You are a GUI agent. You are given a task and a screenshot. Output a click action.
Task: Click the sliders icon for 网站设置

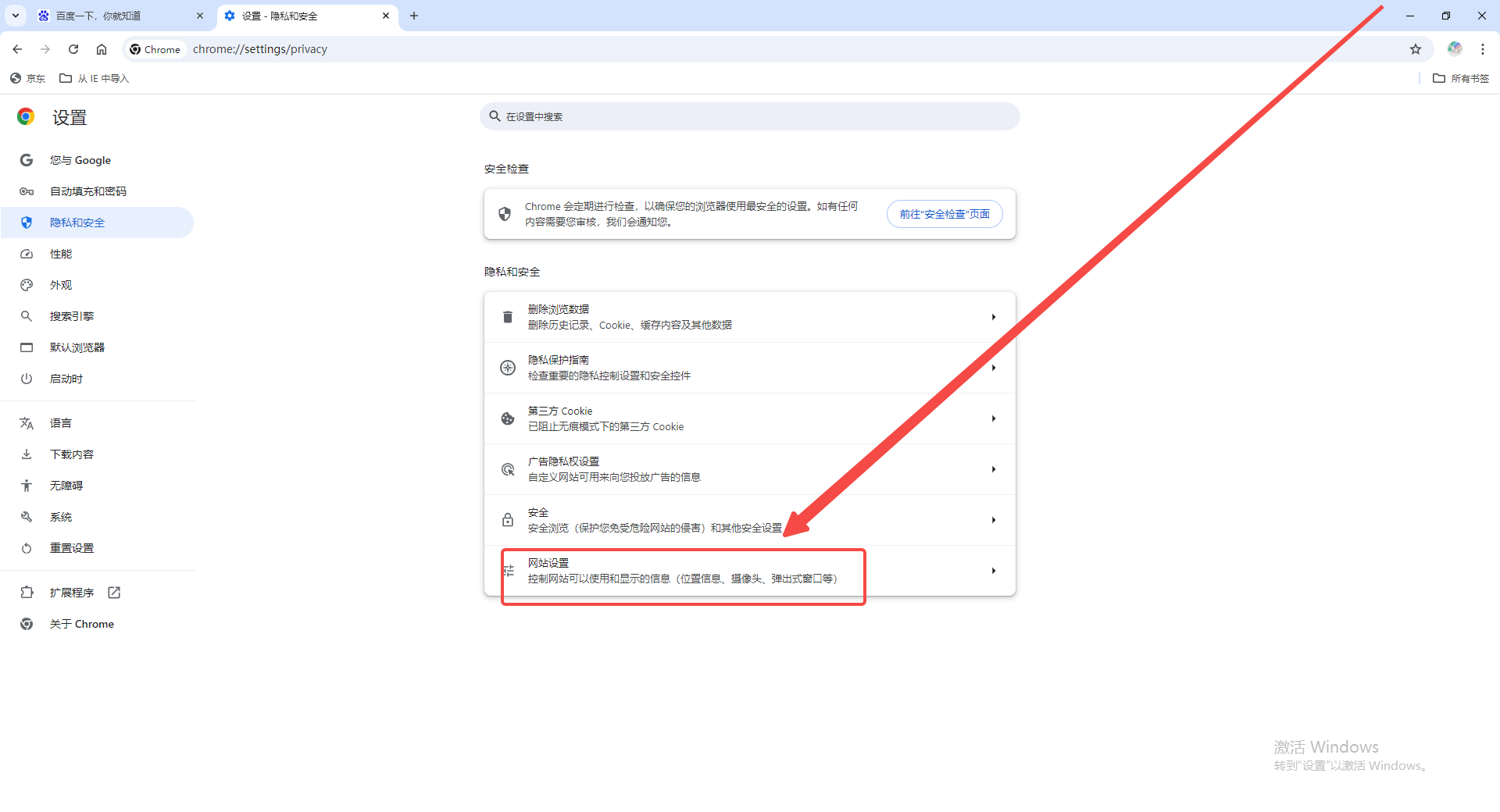coord(509,571)
